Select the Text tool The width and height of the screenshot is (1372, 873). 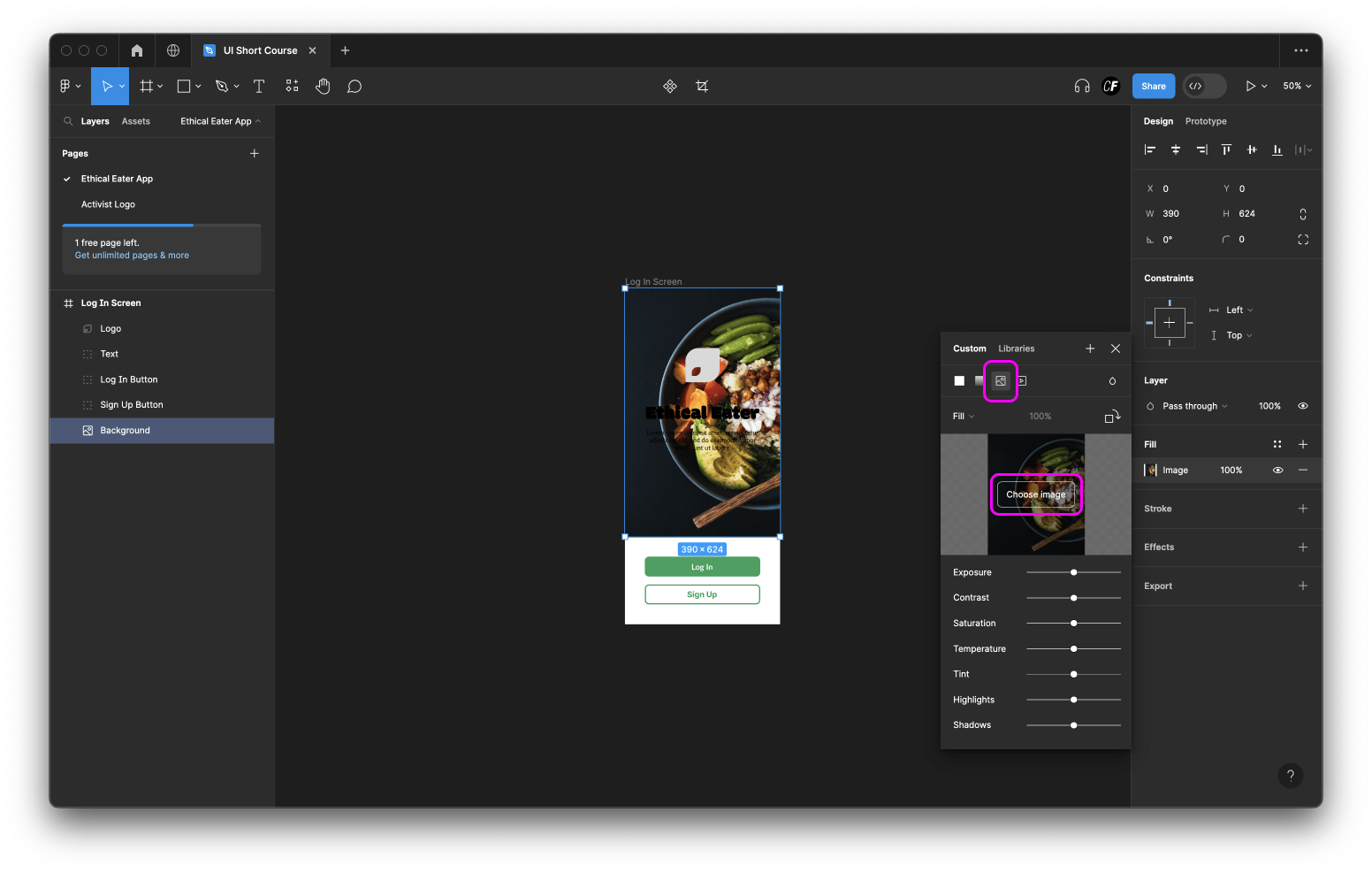click(259, 86)
